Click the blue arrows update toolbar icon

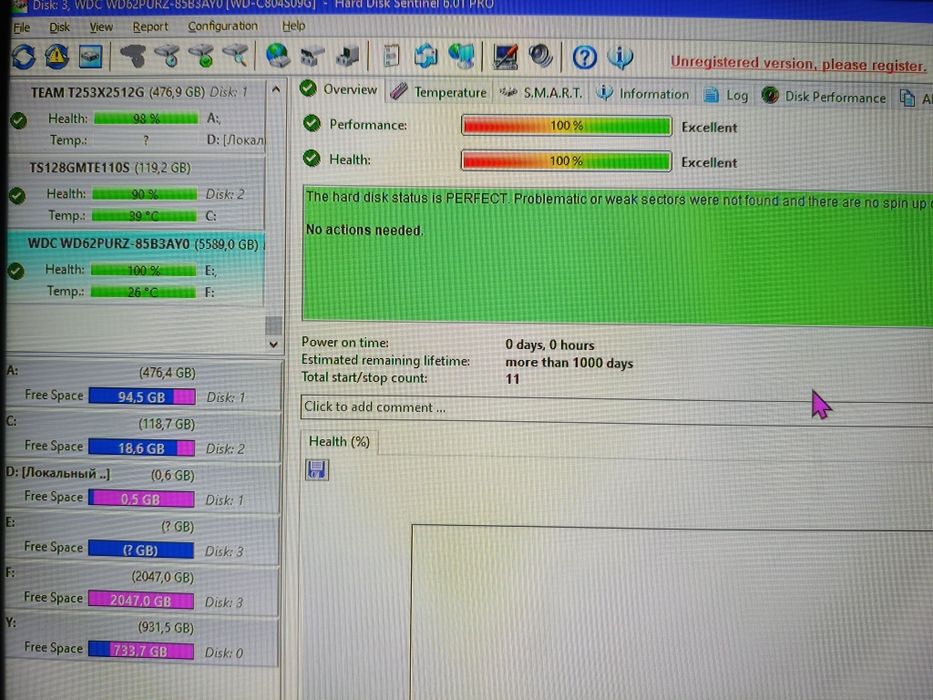[426, 57]
